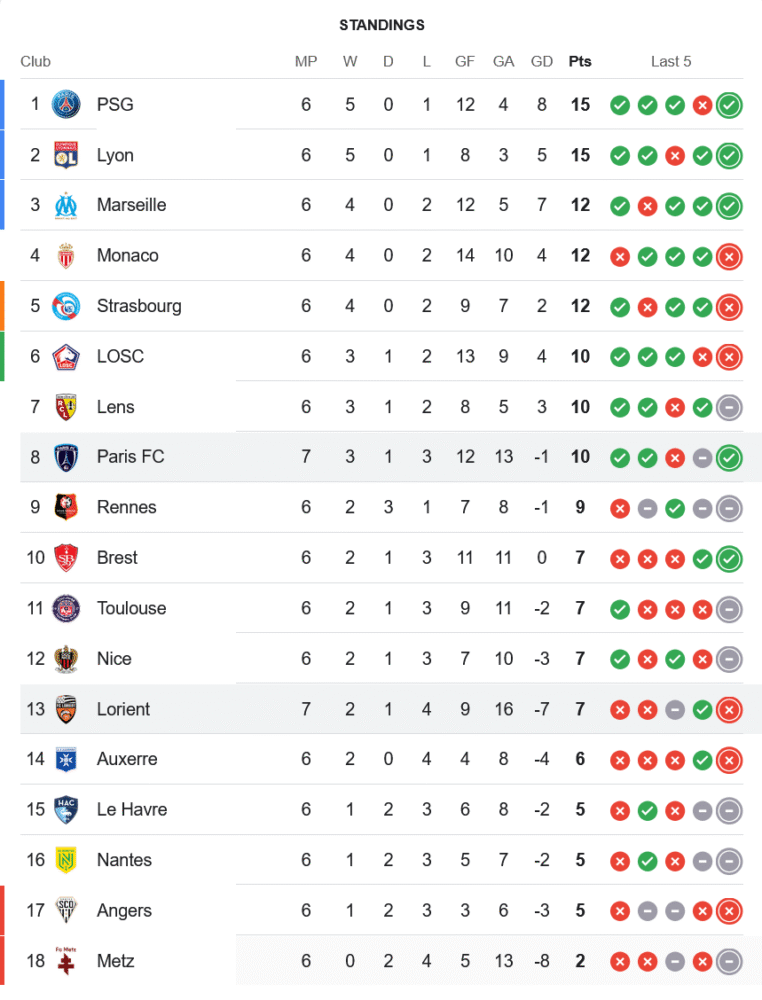The height and width of the screenshot is (1000, 762).
Task: Click the Strasbourg club logo
Action: [x=66, y=306]
